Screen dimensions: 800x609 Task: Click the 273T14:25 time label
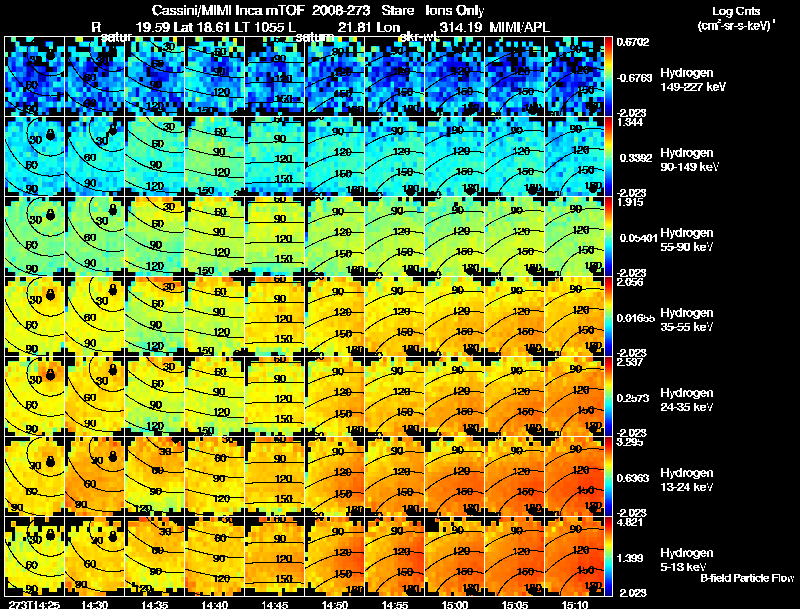(34, 604)
